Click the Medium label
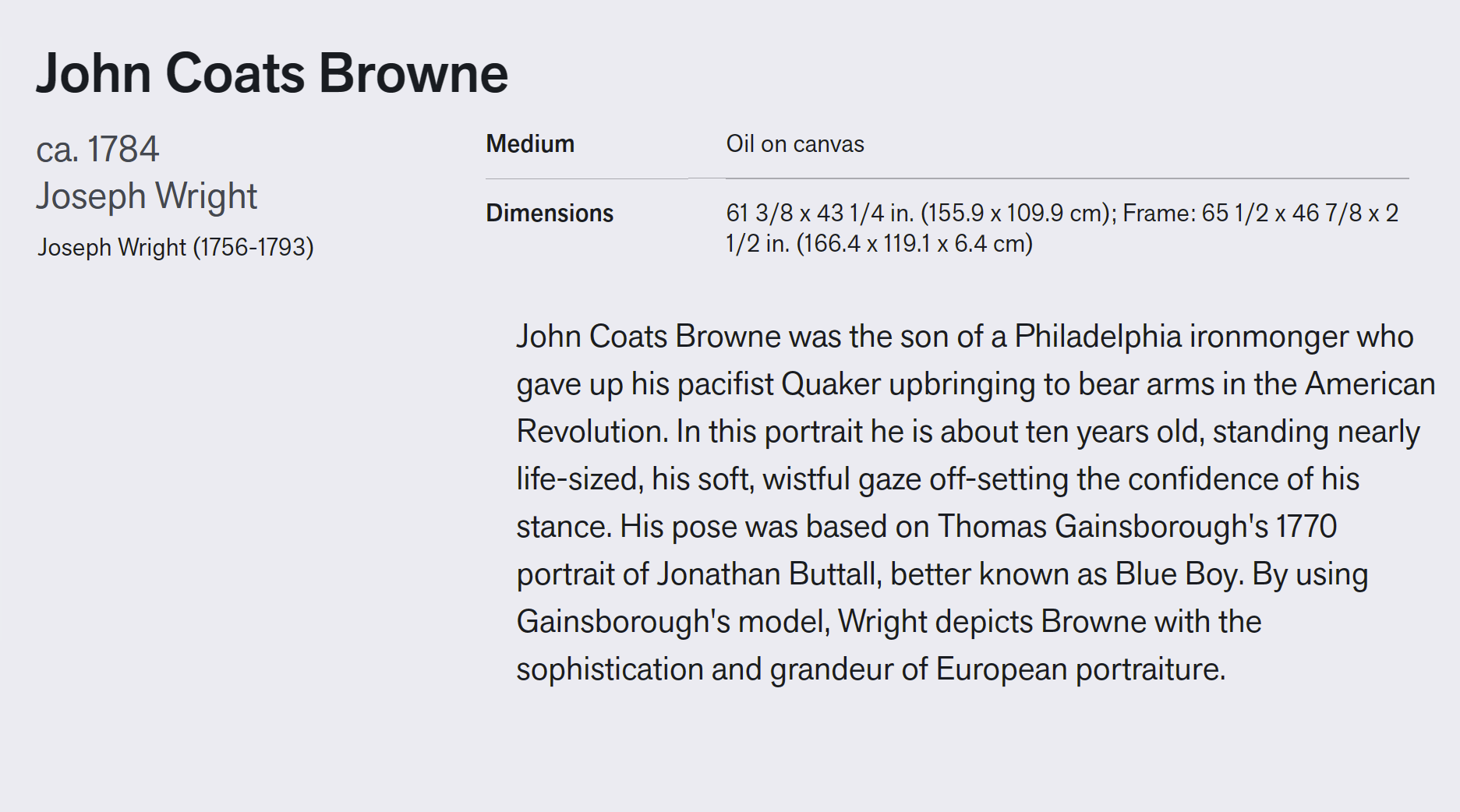 pos(530,144)
